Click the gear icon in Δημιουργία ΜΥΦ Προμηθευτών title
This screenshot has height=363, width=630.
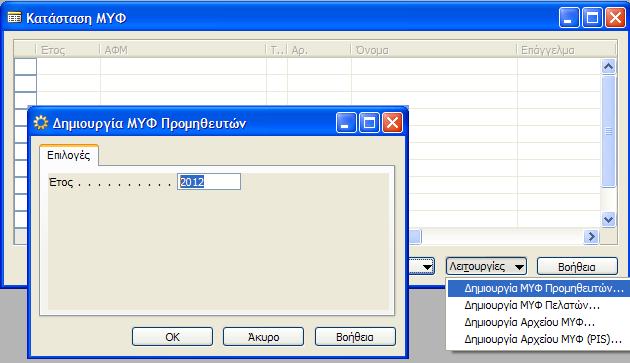(41, 122)
